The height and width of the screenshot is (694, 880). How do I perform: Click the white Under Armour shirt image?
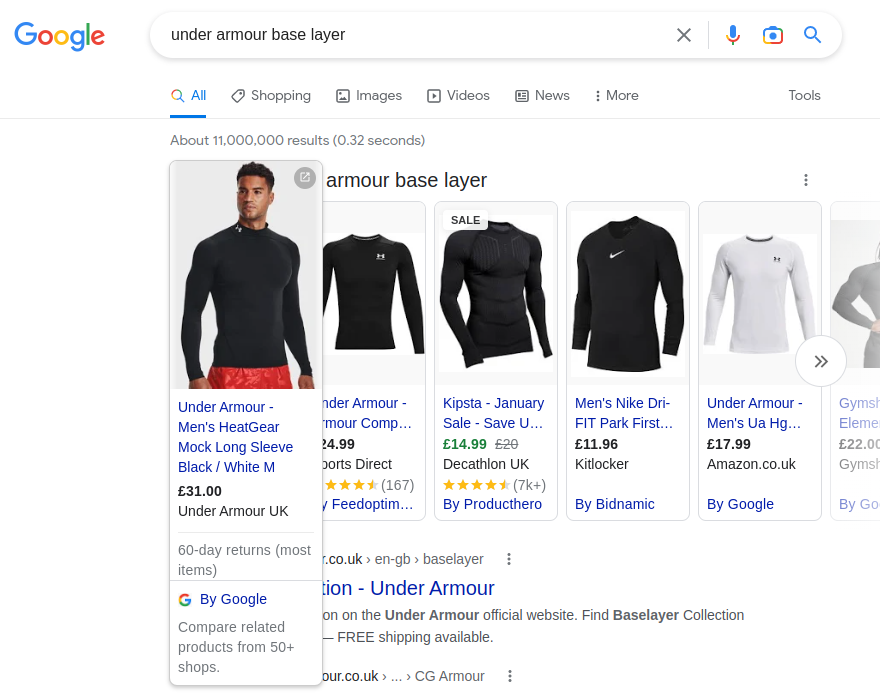pyautogui.click(x=760, y=293)
